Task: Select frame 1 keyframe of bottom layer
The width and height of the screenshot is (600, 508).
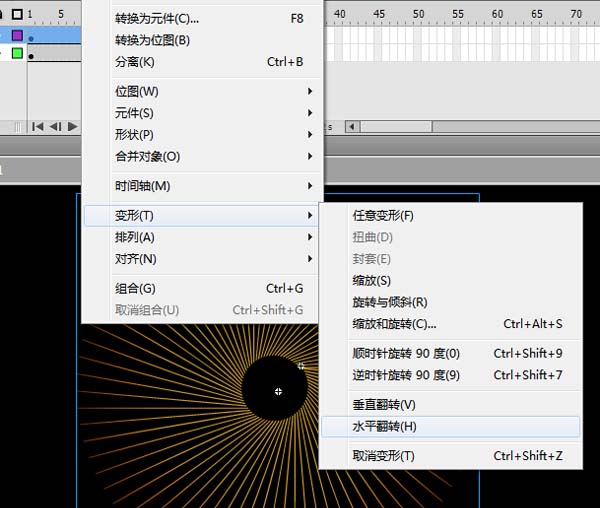Action: [x=31, y=56]
